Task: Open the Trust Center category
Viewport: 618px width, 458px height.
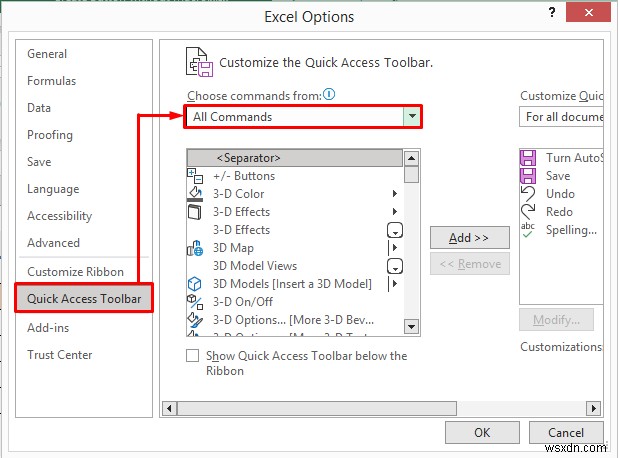Action: tap(60, 354)
